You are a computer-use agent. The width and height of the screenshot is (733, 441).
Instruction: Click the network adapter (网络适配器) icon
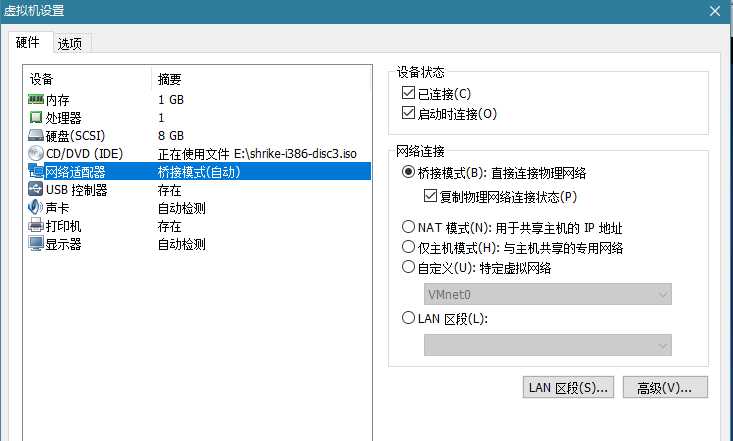pos(36,172)
